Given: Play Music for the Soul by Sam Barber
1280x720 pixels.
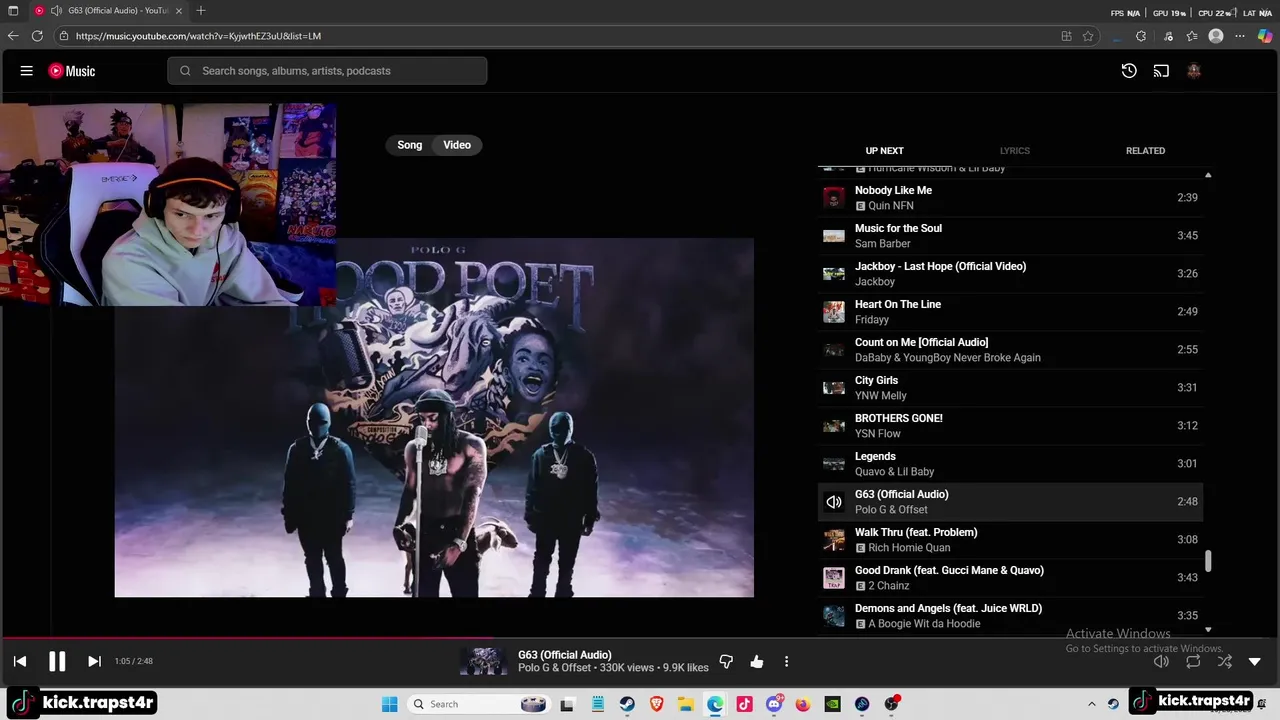Looking at the screenshot, I should [1010, 236].
